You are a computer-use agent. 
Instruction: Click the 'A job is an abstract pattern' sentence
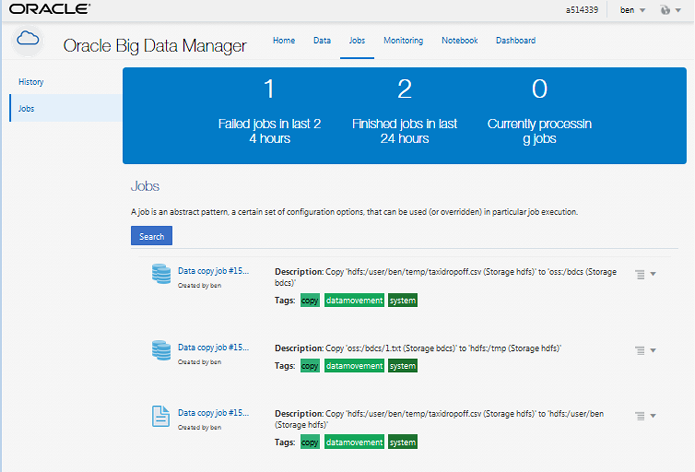(354, 212)
